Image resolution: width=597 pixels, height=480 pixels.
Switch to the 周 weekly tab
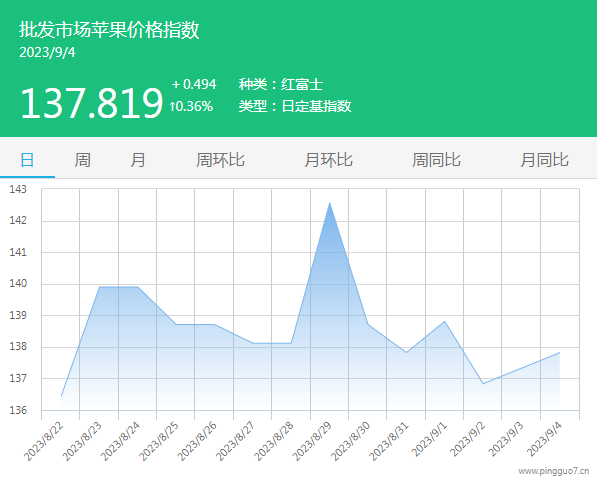(x=82, y=160)
